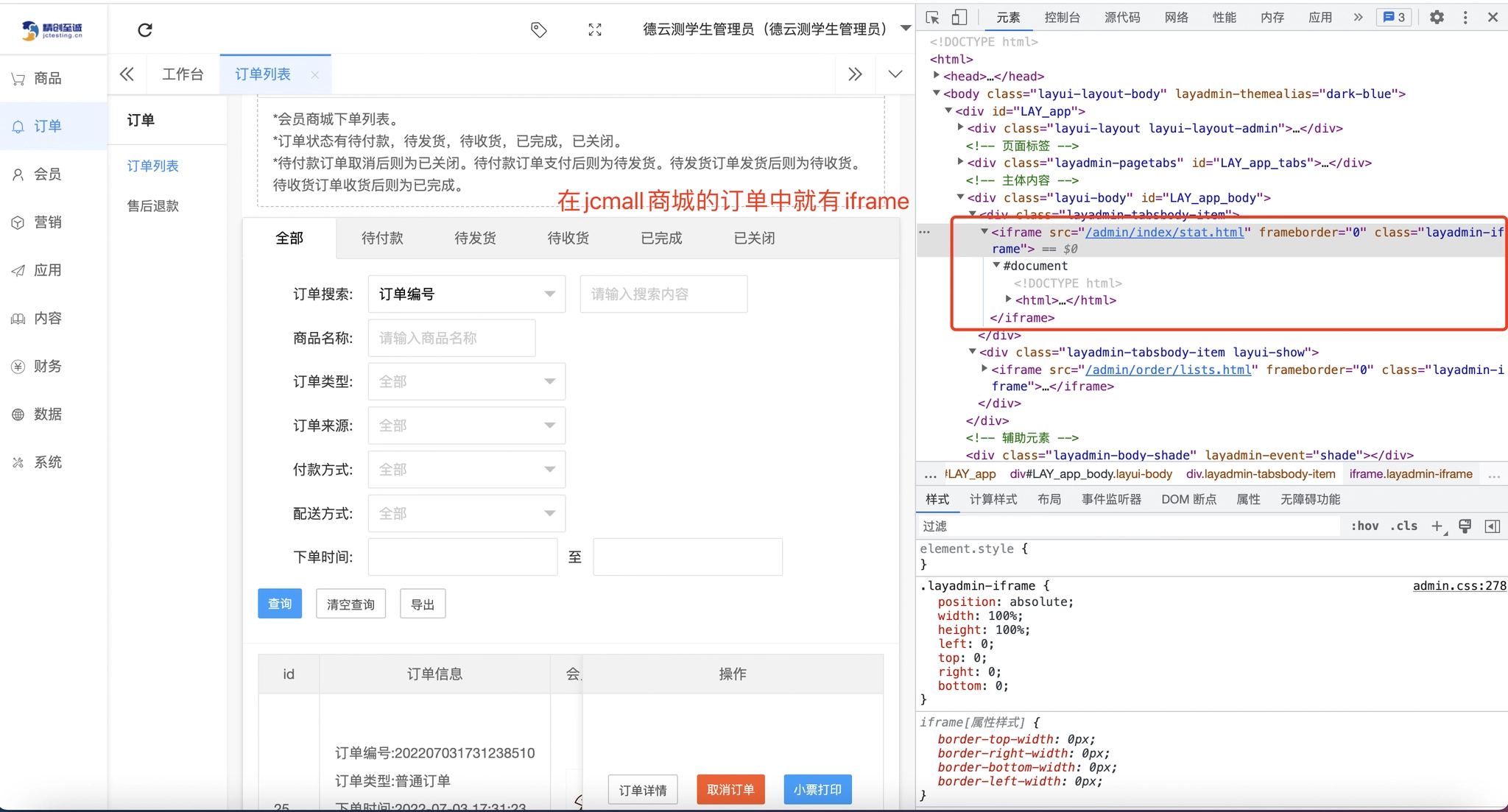Switch to the 已完成 order tab
The height and width of the screenshot is (812, 1508).
click(x=661, y=238)
